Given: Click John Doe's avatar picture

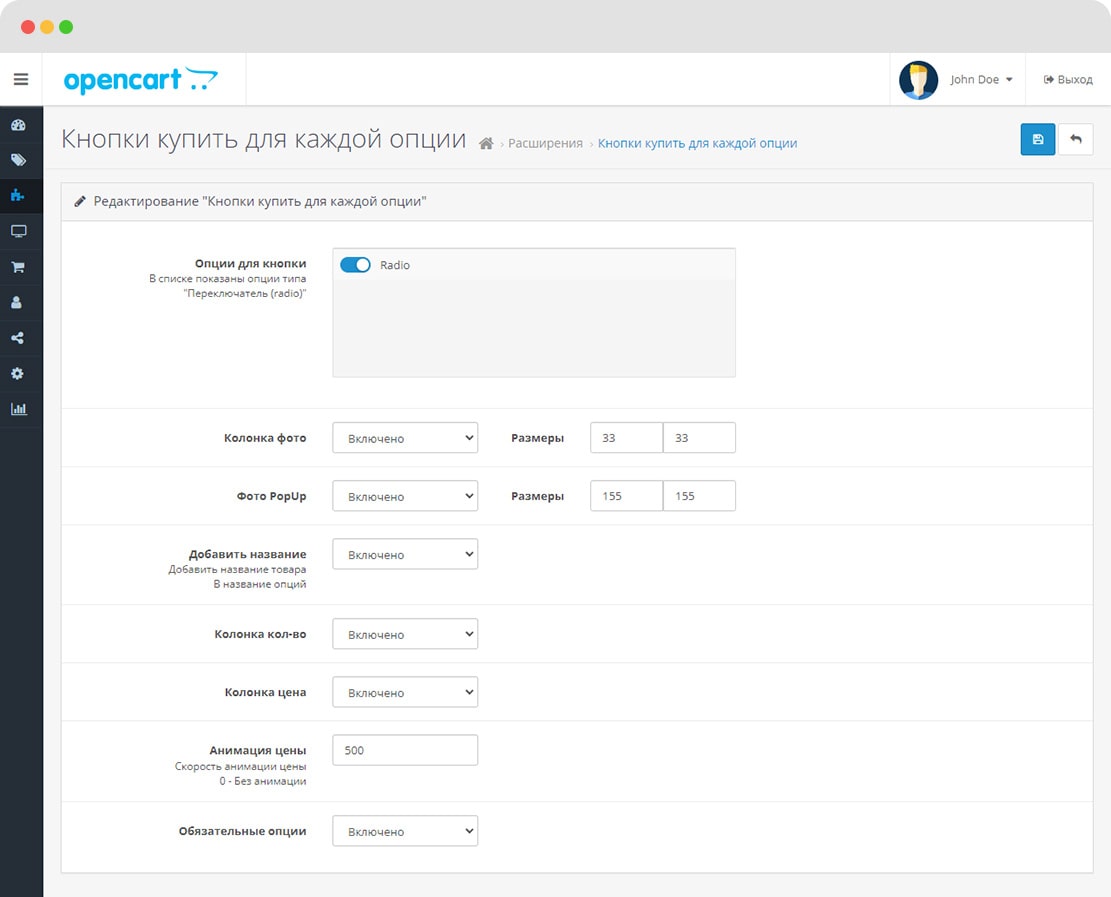Looking at the screenshot, I should [918, 80].
